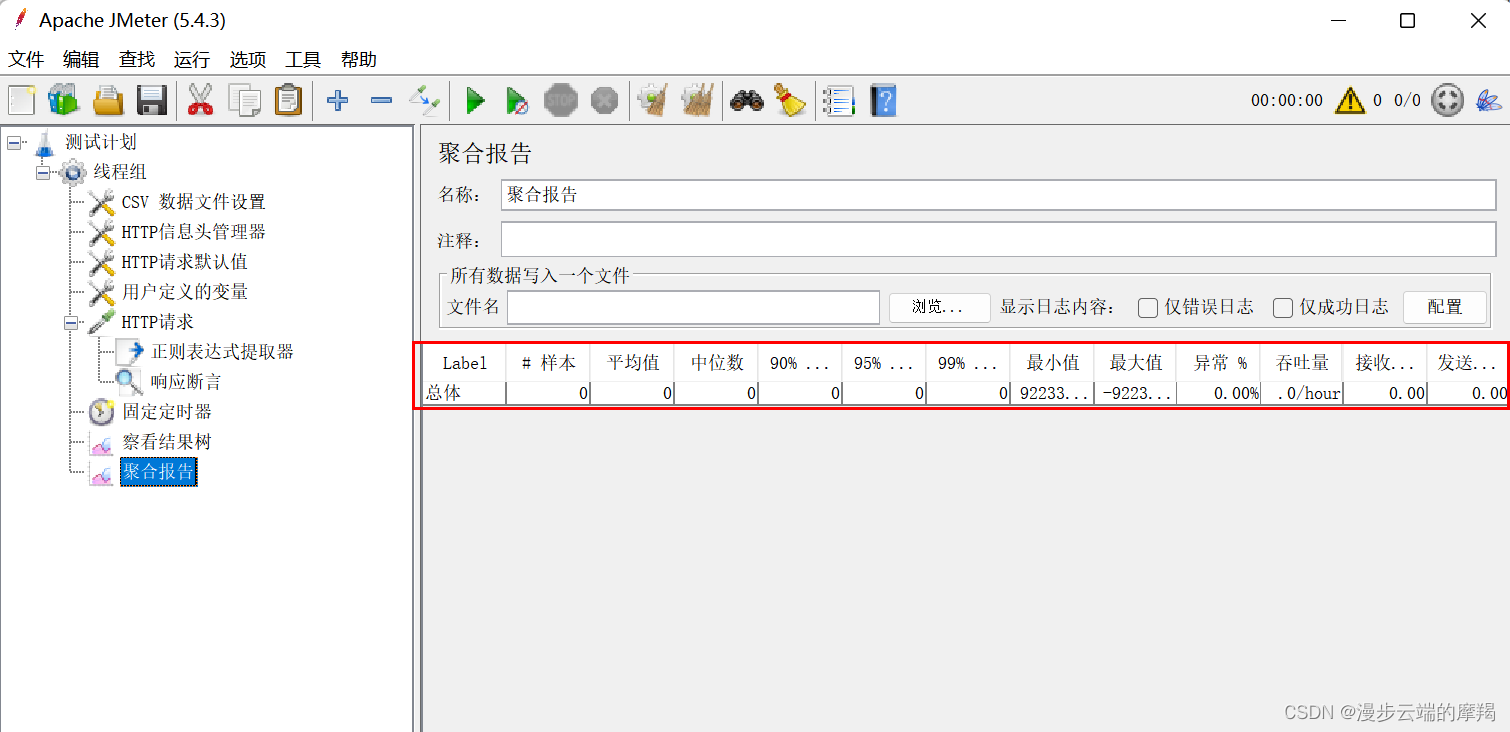Click the remote engines status icon
This screenshot has width=1510, height=732.
[x=1447, y=100]
